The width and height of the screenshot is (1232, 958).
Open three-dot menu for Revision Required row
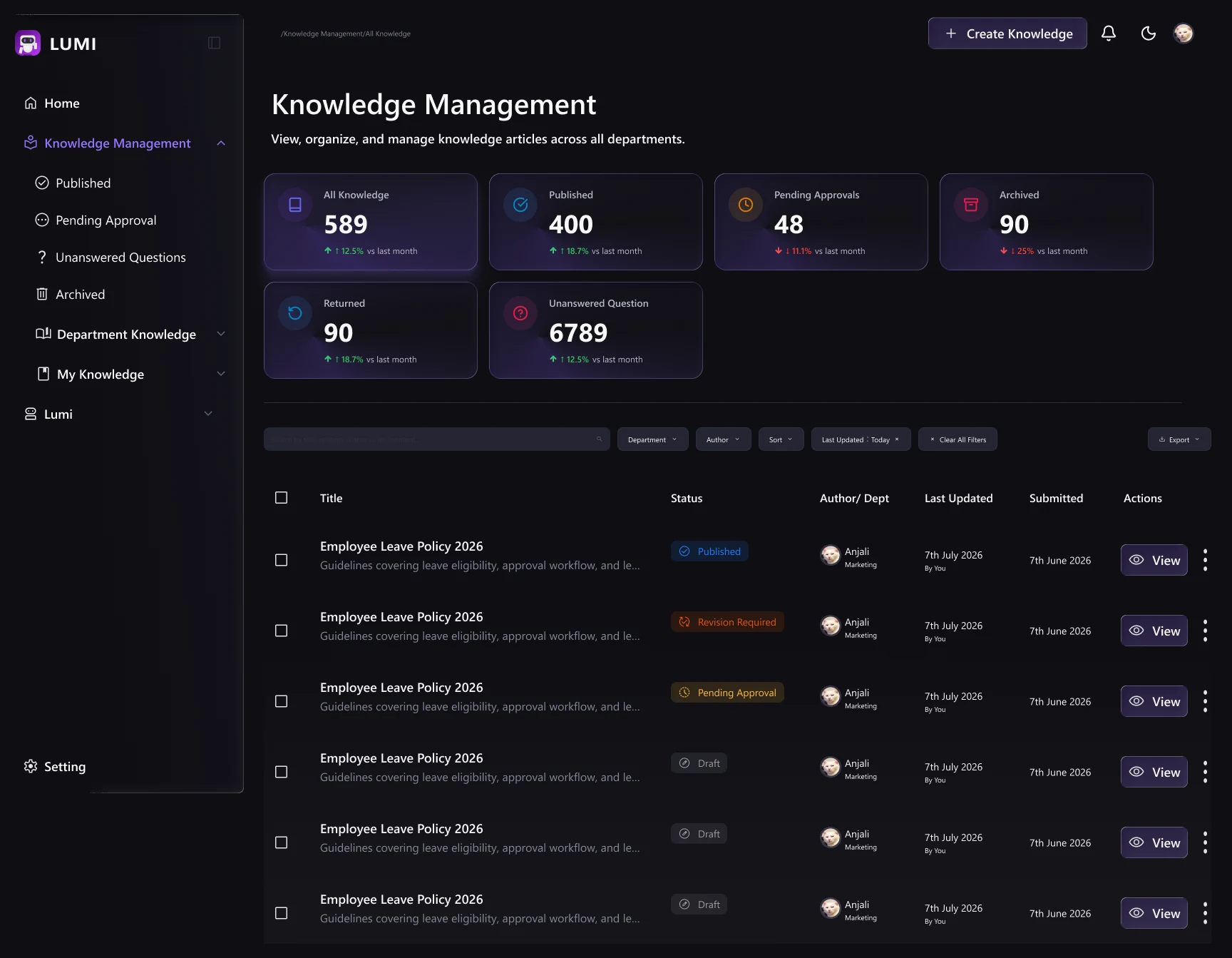pyautogui.click(x=1205, y=631)
